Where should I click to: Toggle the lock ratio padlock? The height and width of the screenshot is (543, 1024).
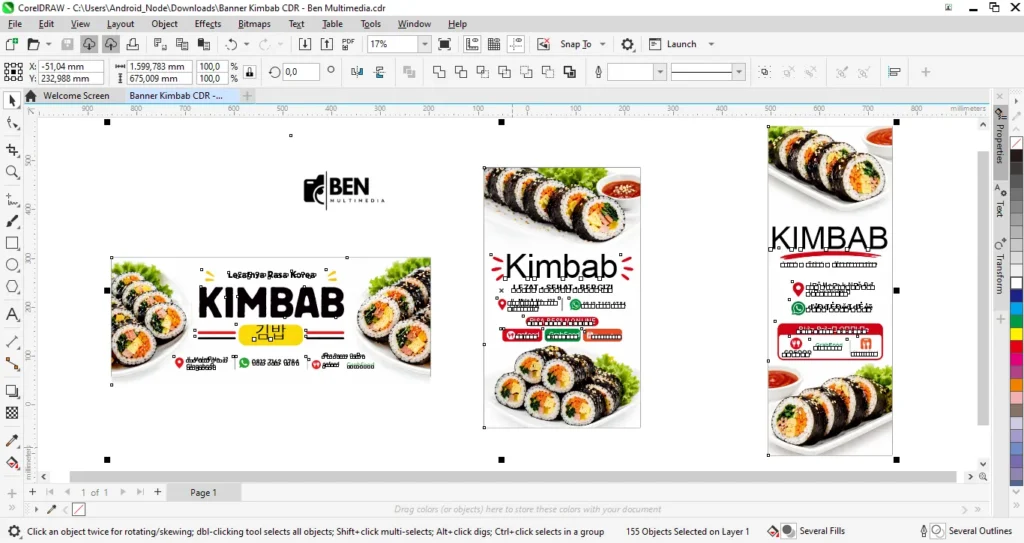(x=249, y=72)
